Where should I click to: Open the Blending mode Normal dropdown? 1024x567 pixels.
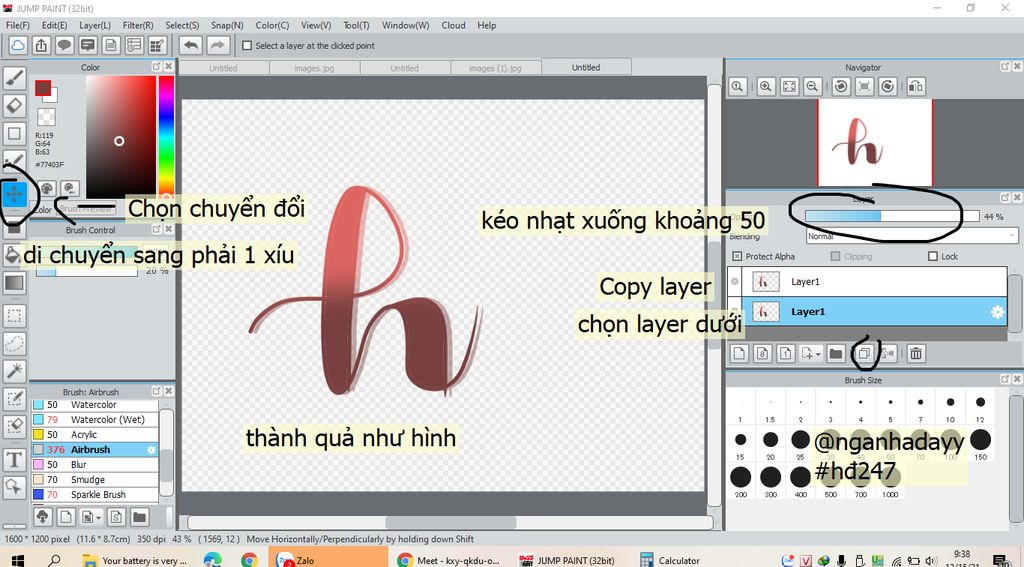[912, 236]
